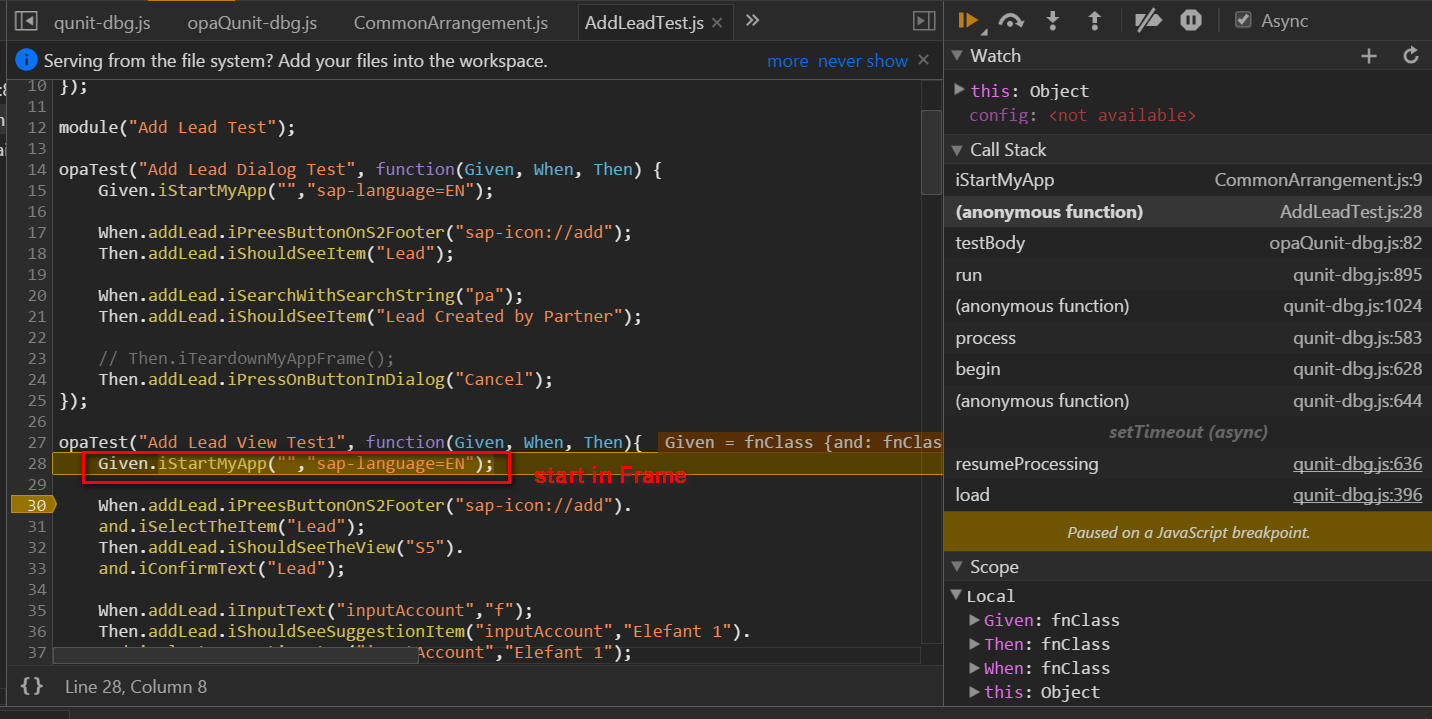This screenshot has height=719, width=1432.
Task: Open AddLeadTest.js:28 source link
Action: (1351, 212)
